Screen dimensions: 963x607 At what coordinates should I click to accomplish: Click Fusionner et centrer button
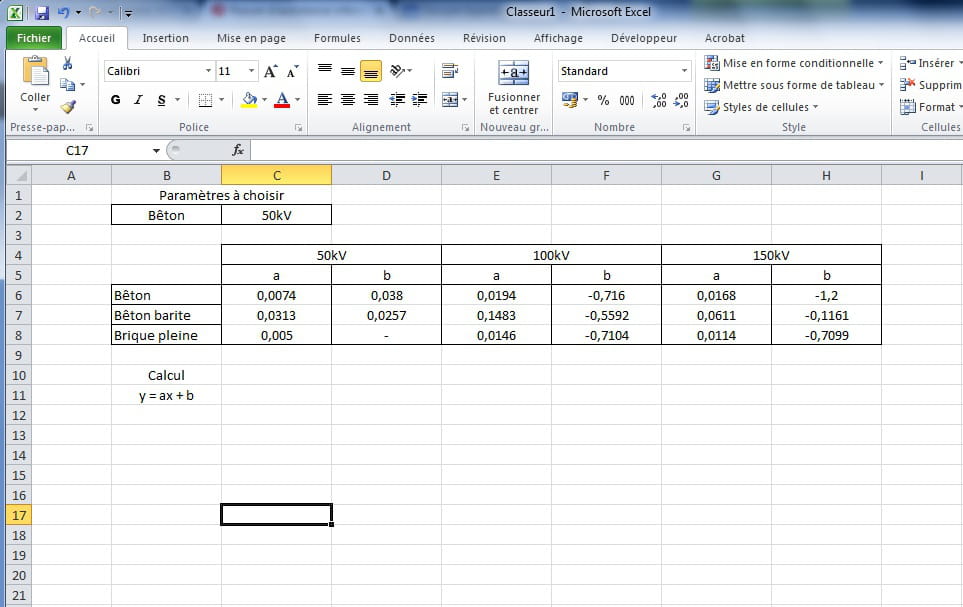pos(513,88)
